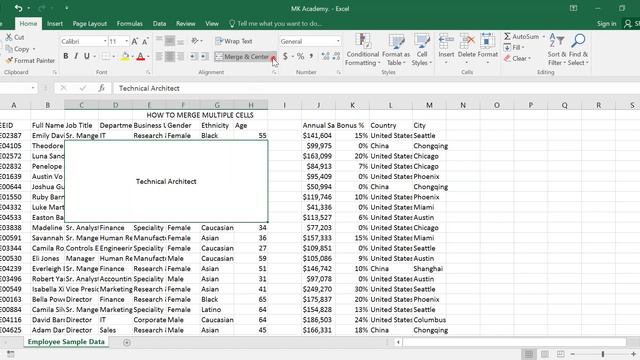Switch to Page Layout view in status bar
This screenshot has width=640, height=360.
point(544,354)
